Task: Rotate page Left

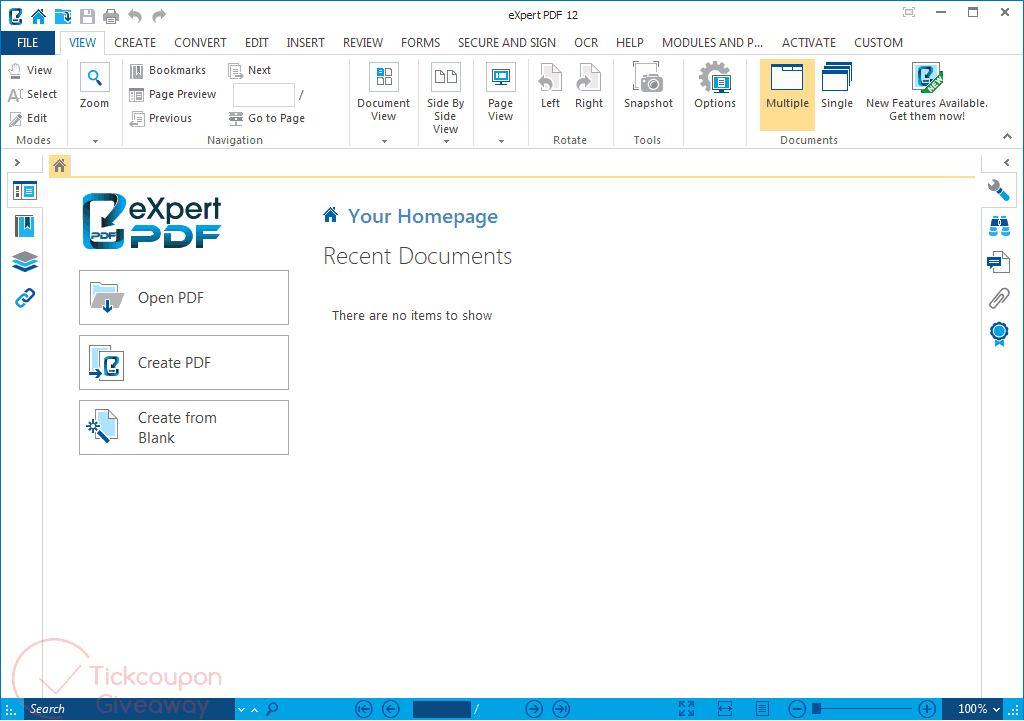Action: [x=550, y=86]
